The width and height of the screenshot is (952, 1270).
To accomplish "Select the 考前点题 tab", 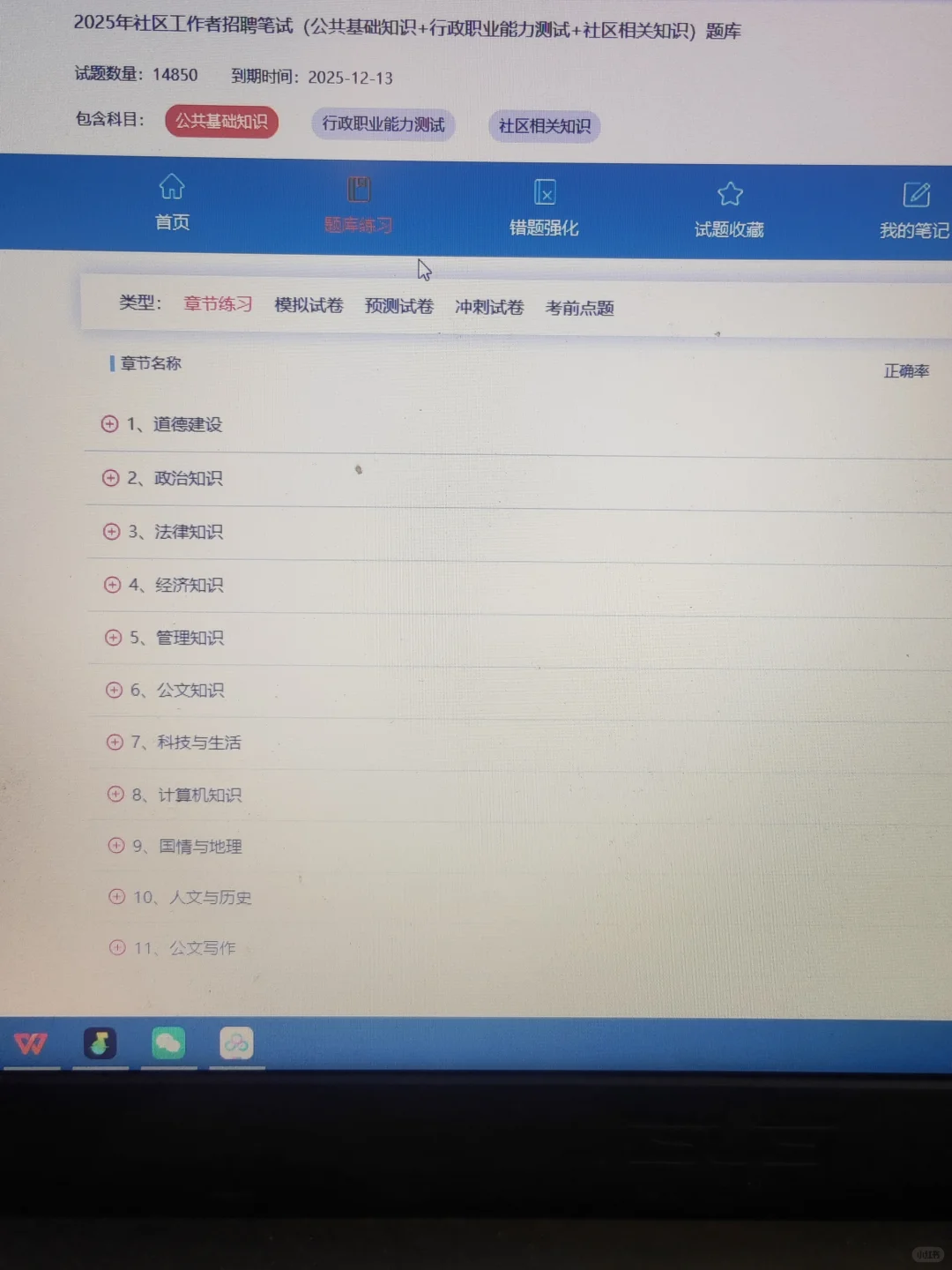I will (578, 308).
